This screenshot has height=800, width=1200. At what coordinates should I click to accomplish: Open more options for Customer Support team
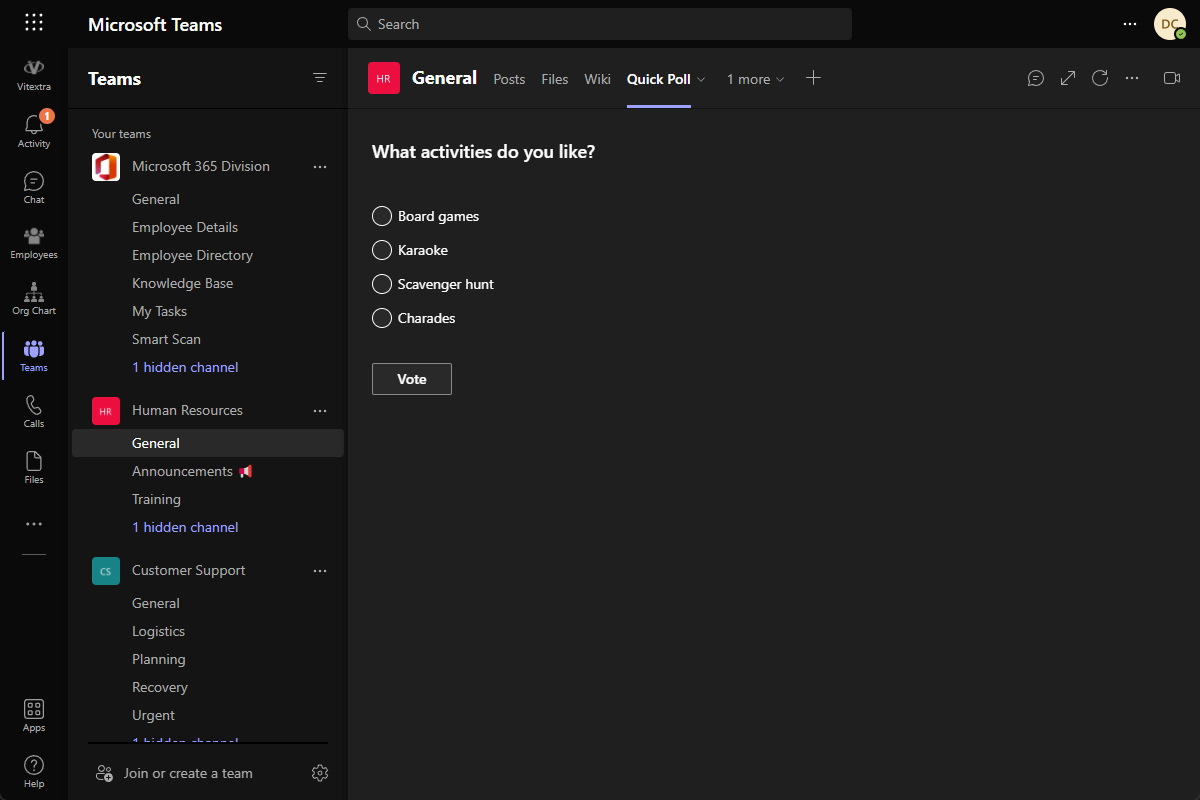coord(320,571)
